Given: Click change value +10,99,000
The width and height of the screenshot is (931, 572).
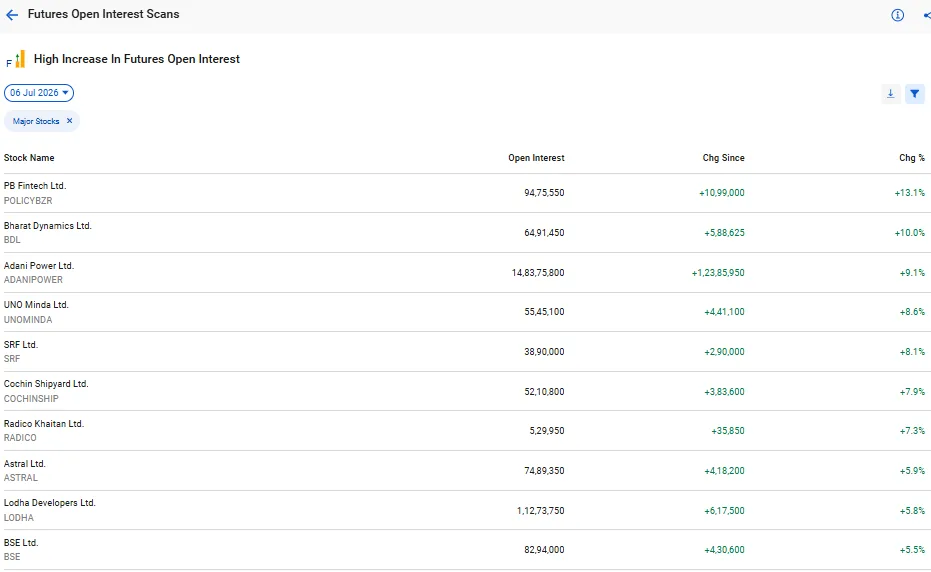Looking at the screenshot, I should coord(721,193).
